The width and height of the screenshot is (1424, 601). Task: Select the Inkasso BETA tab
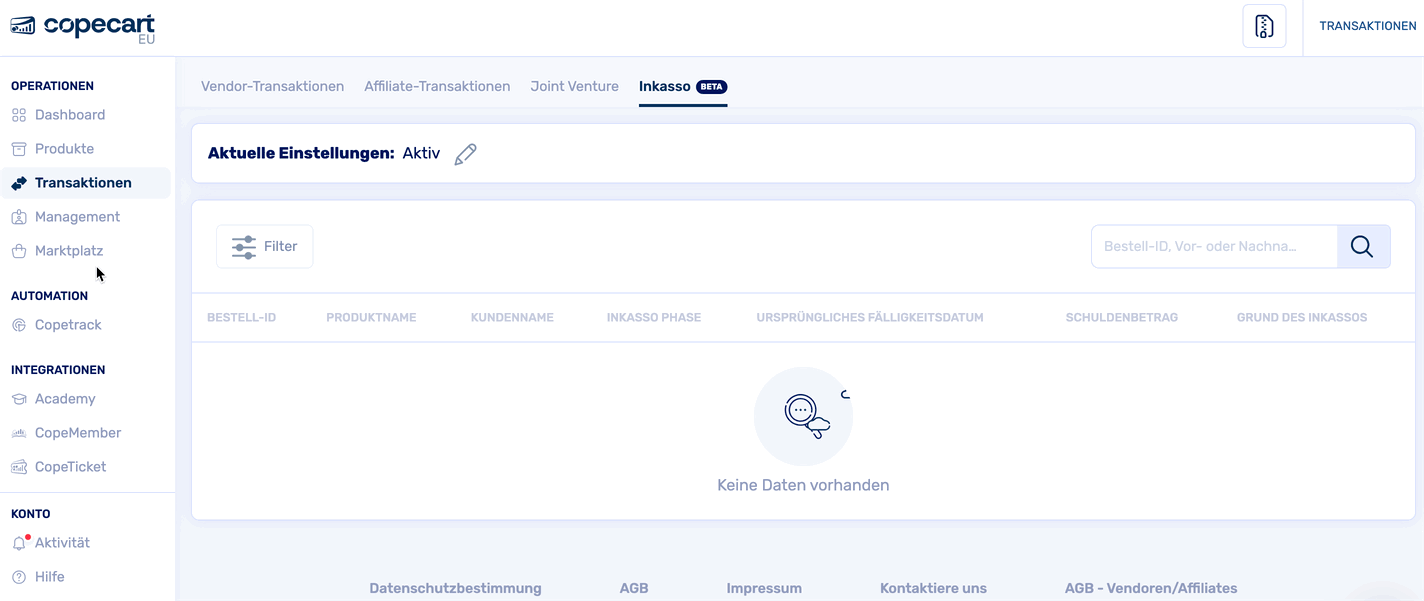682,86
